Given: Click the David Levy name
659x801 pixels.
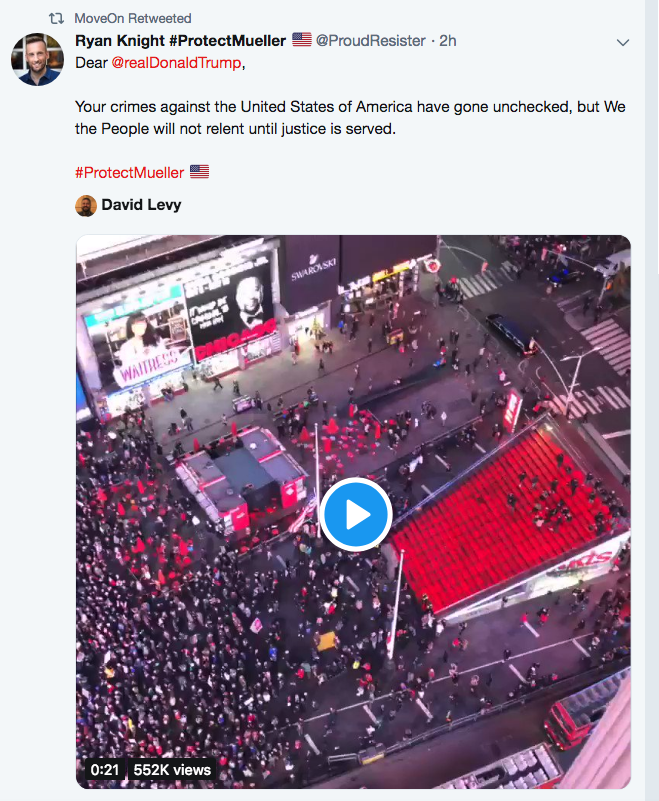Looking at the screenshot, I should click(142, 205).
